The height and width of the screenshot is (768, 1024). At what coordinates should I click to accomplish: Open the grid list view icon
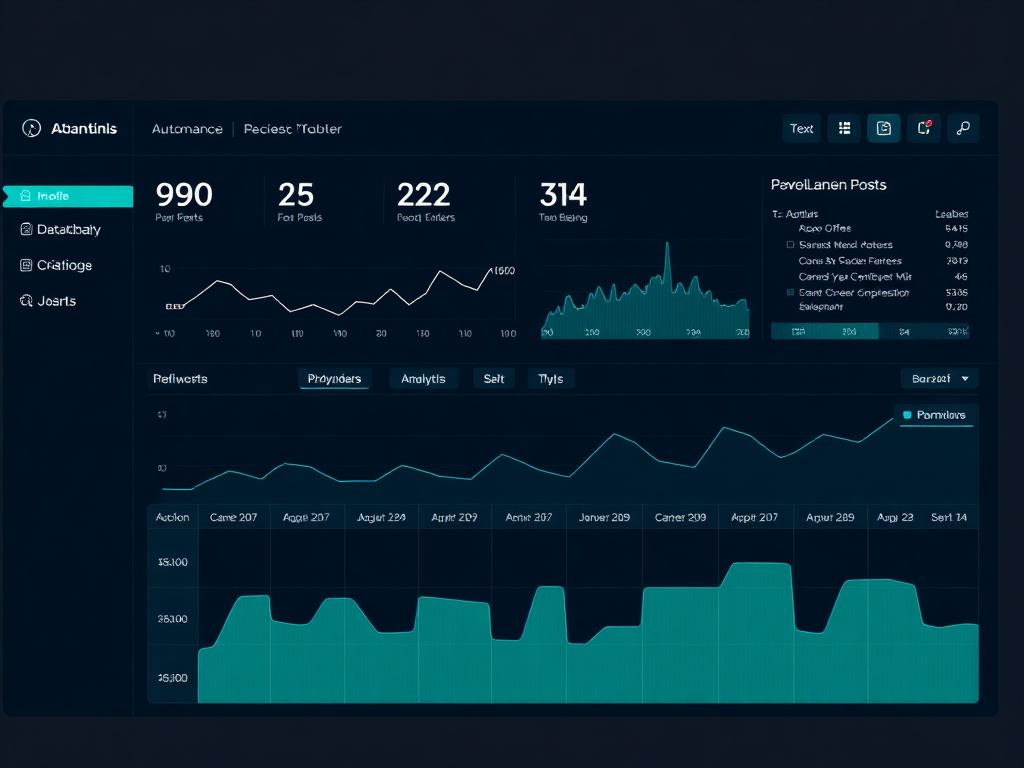(844, 128)
